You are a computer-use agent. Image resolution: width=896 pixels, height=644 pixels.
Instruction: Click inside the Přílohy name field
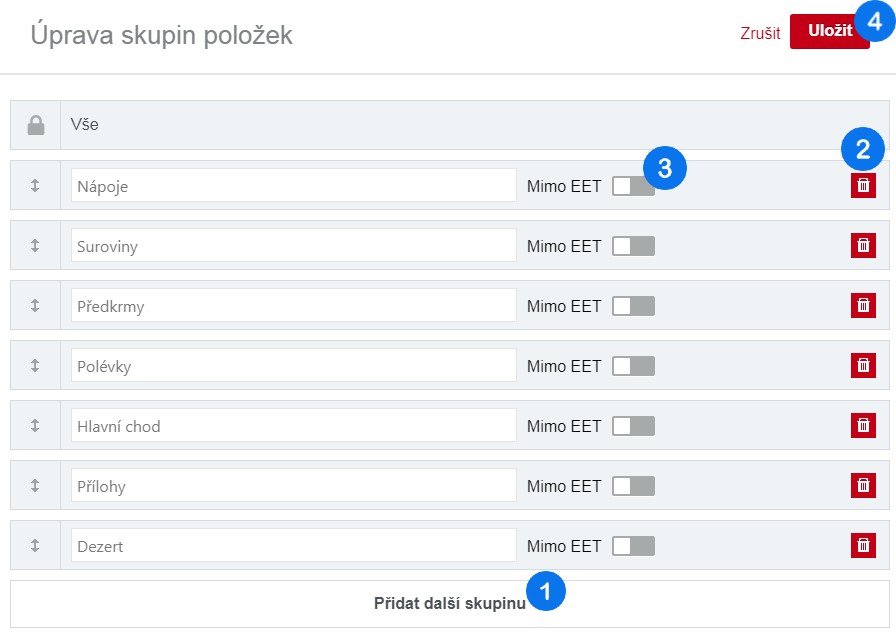pyautogui.click(x=294, y=485)
